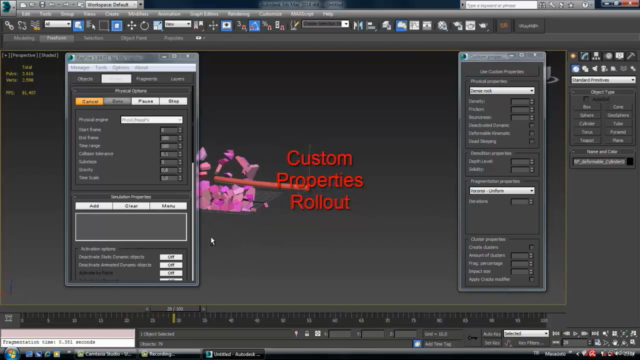The image size is (640, 360).
Task: Switch to the Fragments tab in RayFire
Action: point(147,79)
